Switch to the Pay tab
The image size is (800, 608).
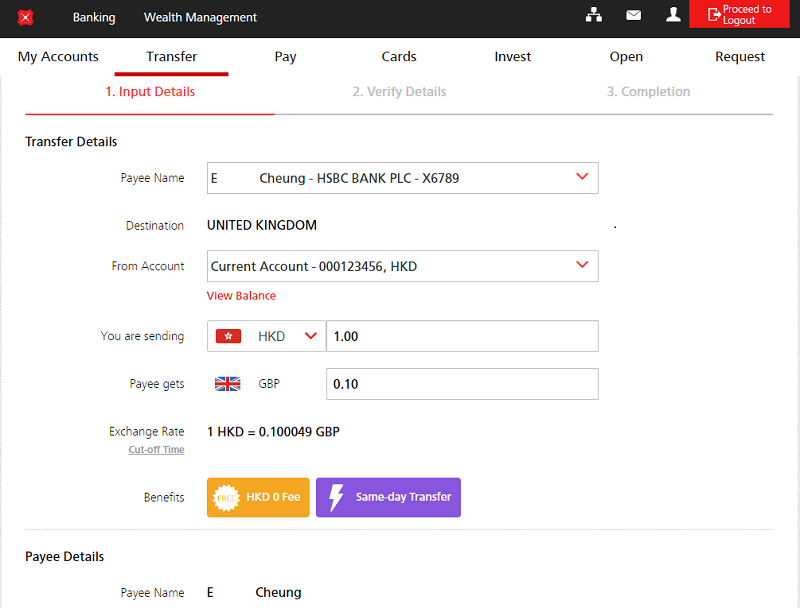pyautogui.click(x=285, y=57)
